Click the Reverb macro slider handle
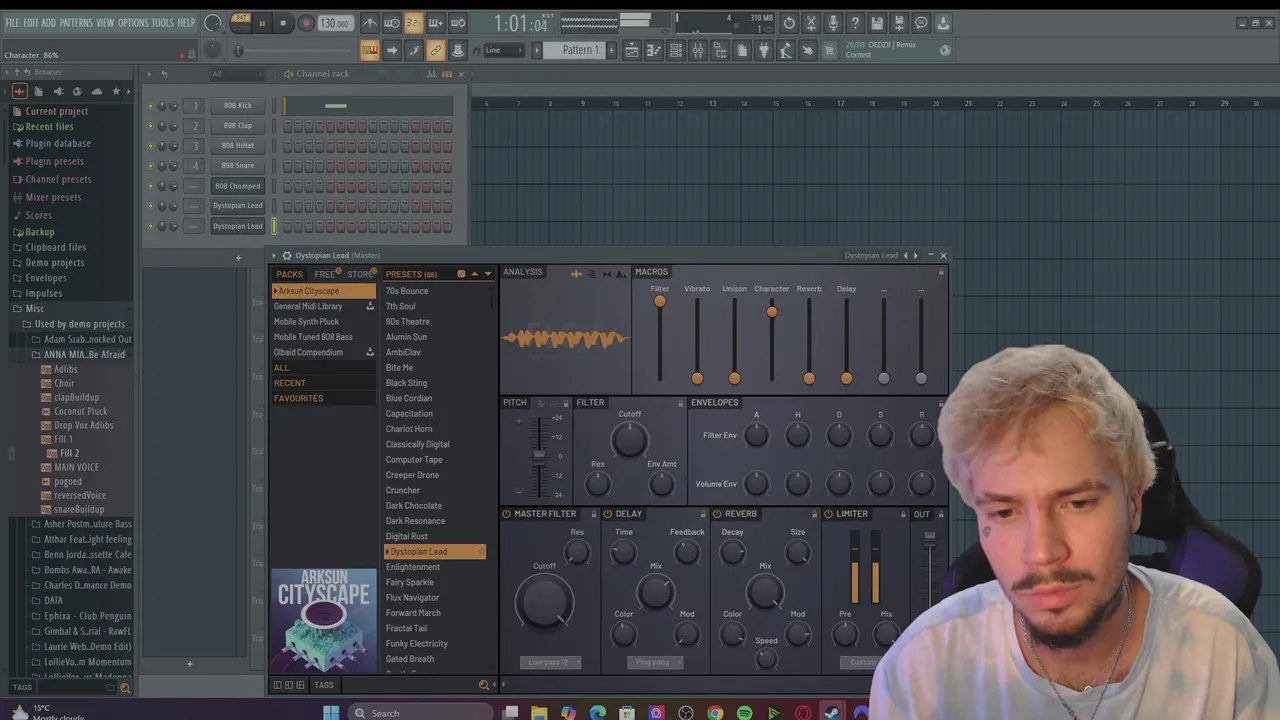Image resolution: width=1280 pixels, height=720 pixels. [809, 378]
